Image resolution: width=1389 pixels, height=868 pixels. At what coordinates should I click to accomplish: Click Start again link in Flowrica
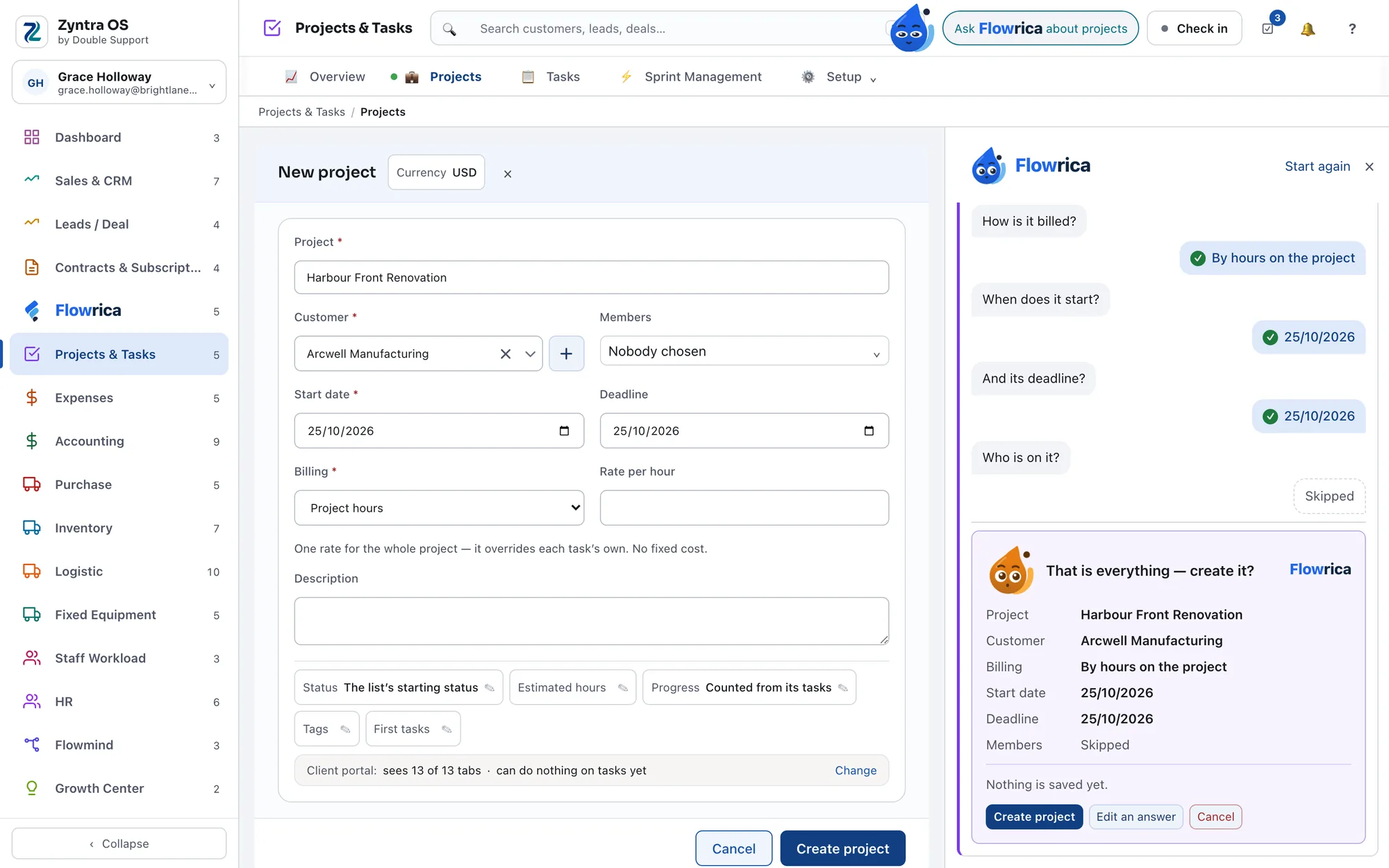(x=1317, y=167)
